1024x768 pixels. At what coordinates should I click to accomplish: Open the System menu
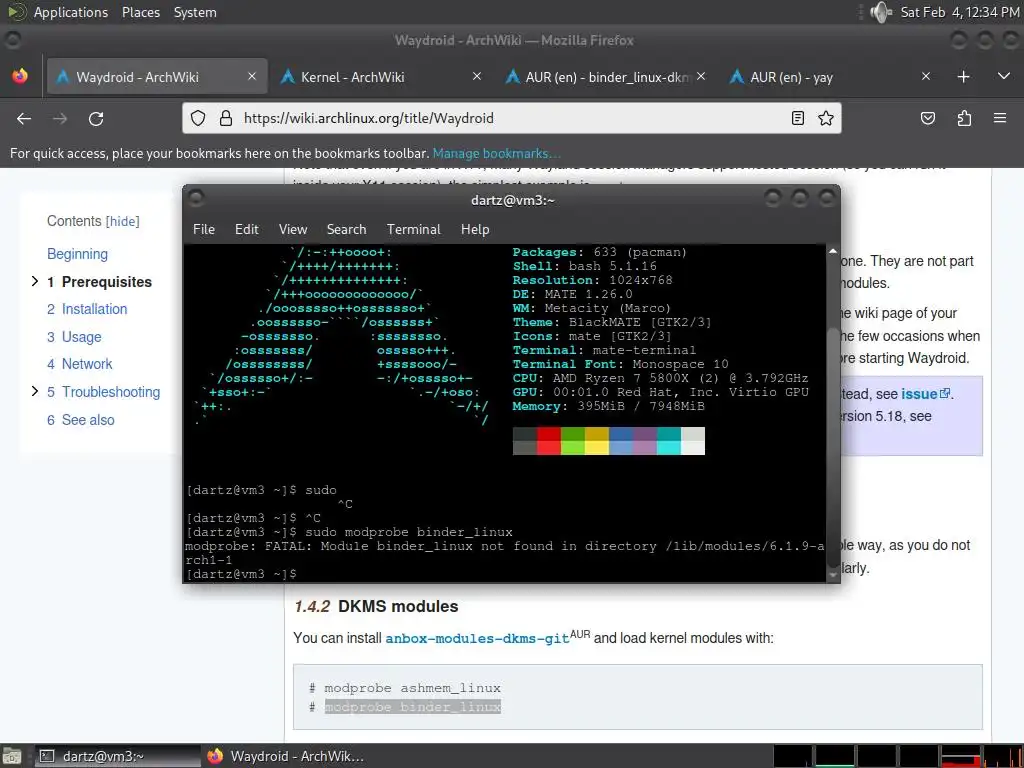point(195,12)
